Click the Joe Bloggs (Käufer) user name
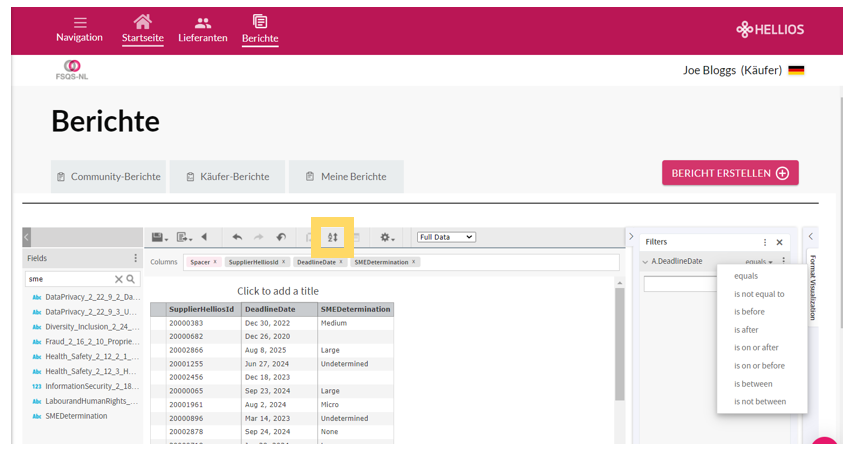This screenshot has height=456, width=850. [x=732, y=70]
